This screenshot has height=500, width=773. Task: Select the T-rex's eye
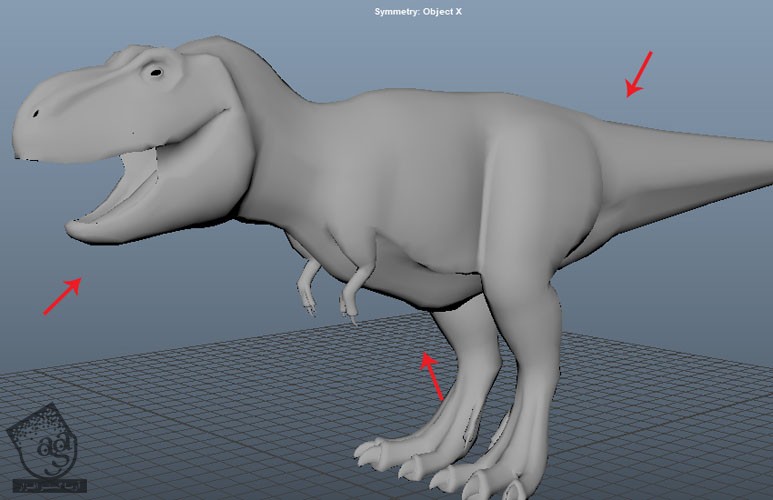pyautogui.click(x=155, y=72)
